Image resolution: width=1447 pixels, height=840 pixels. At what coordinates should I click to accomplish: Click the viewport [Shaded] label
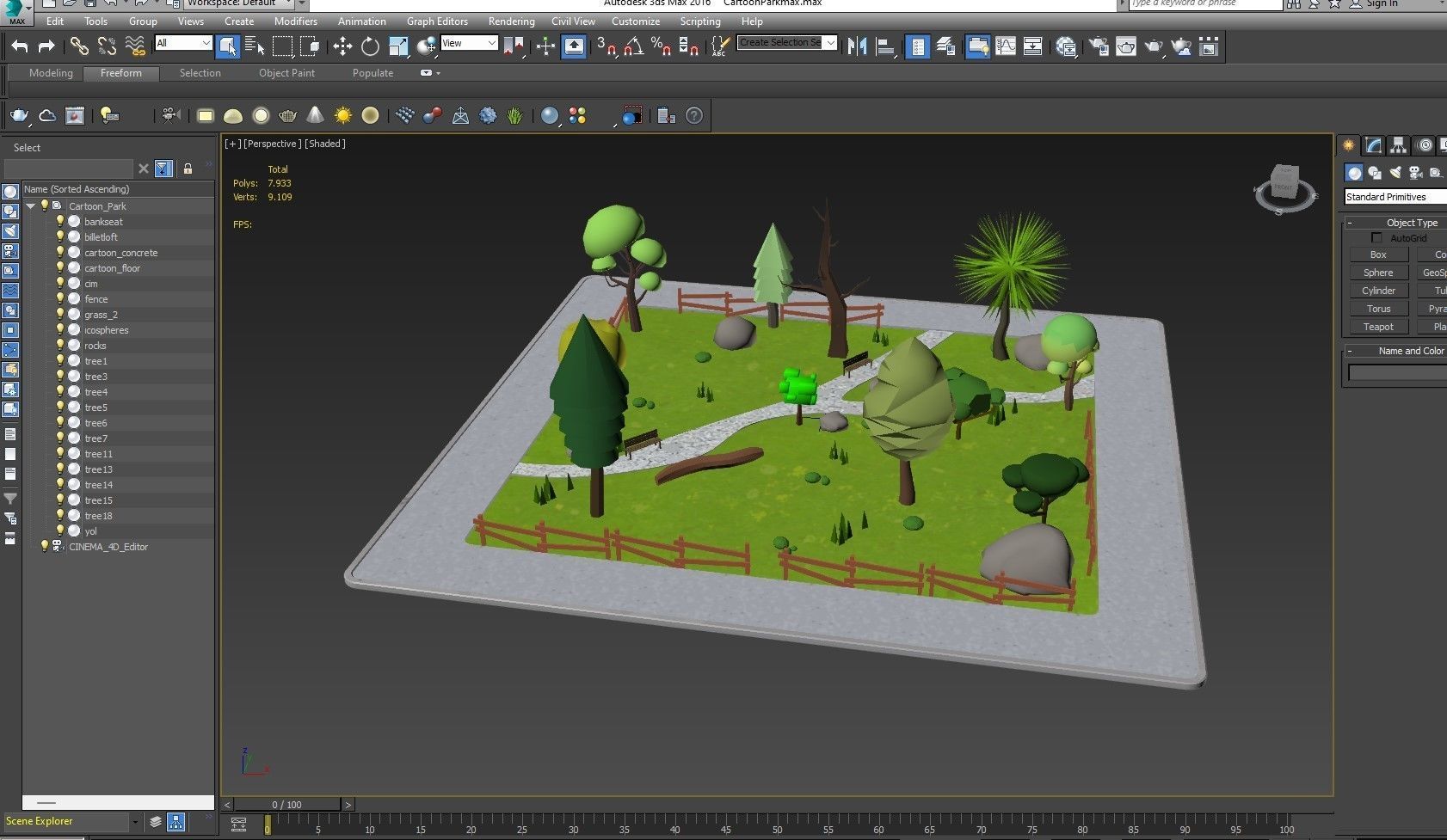tap(325, 144)
